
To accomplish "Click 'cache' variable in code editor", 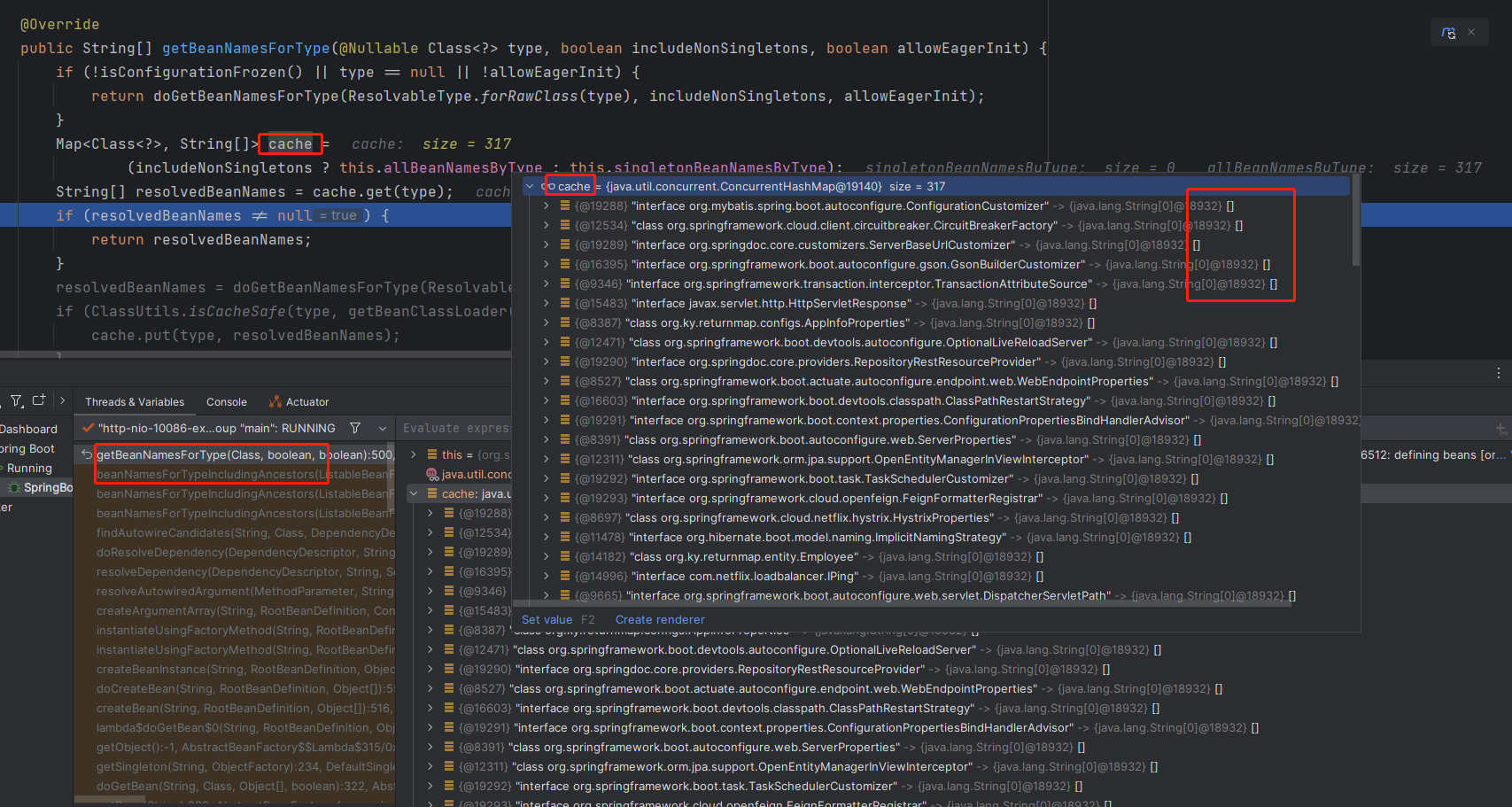I will click(291, 144).
